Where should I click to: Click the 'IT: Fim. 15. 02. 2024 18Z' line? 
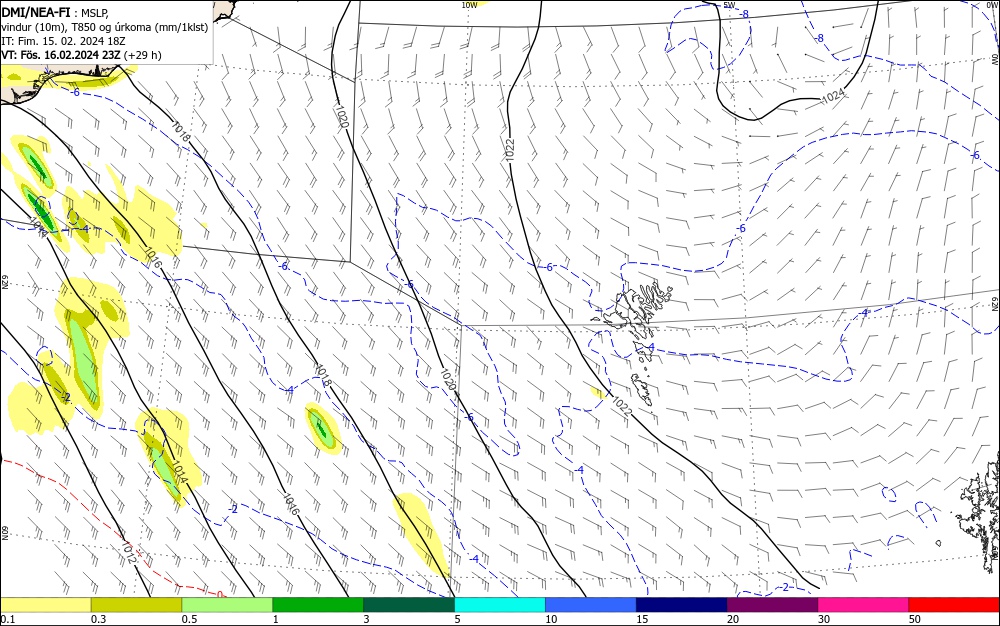(x=64, y=41)
